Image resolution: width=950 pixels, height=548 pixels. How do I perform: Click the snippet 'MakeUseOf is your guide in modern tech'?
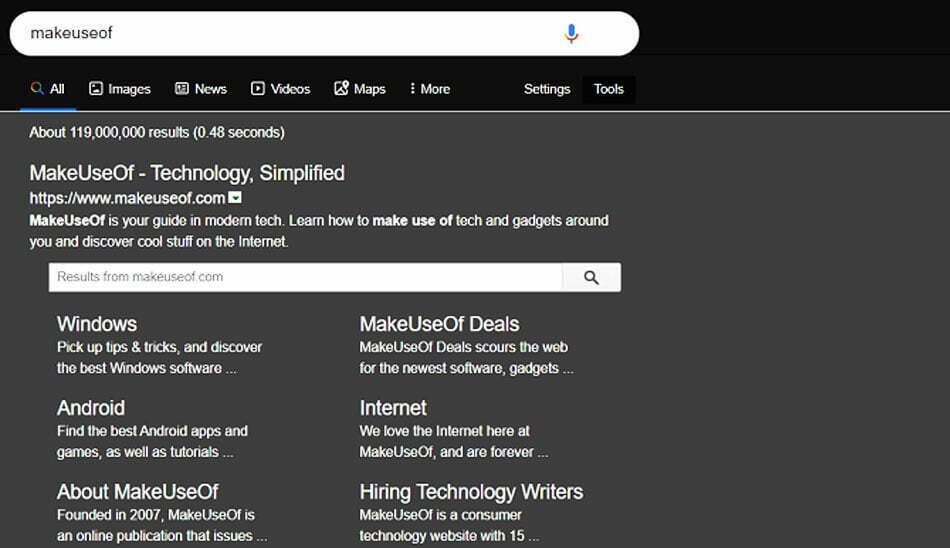click(x=156, y=221)
